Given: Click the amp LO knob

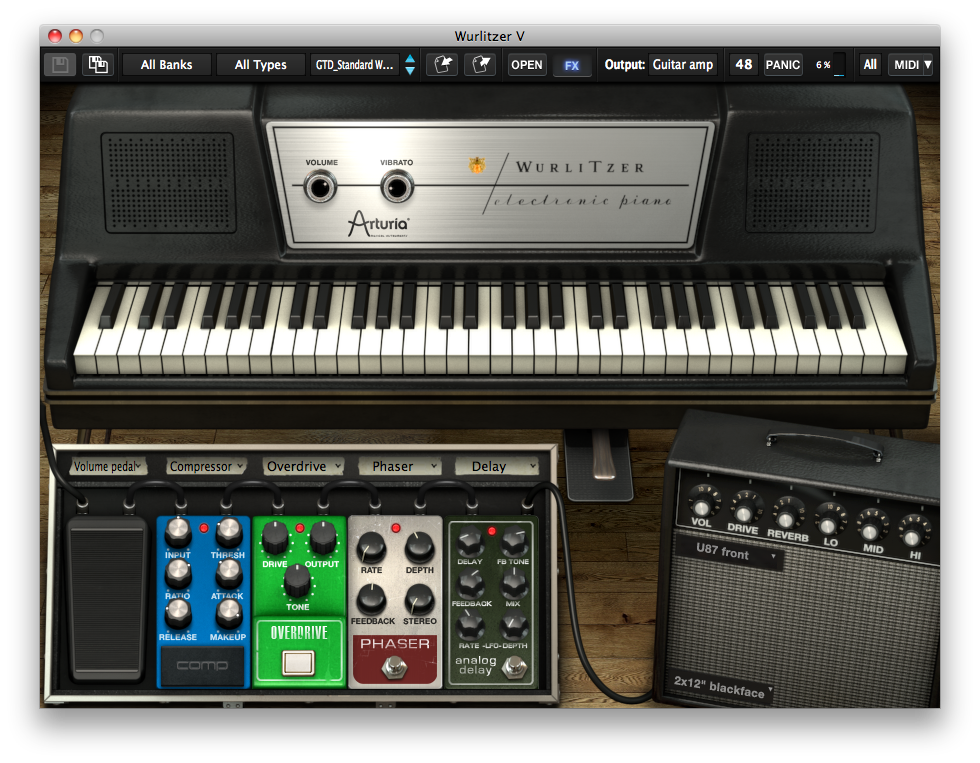Looking at the screenshot, I should coord(828,524).
